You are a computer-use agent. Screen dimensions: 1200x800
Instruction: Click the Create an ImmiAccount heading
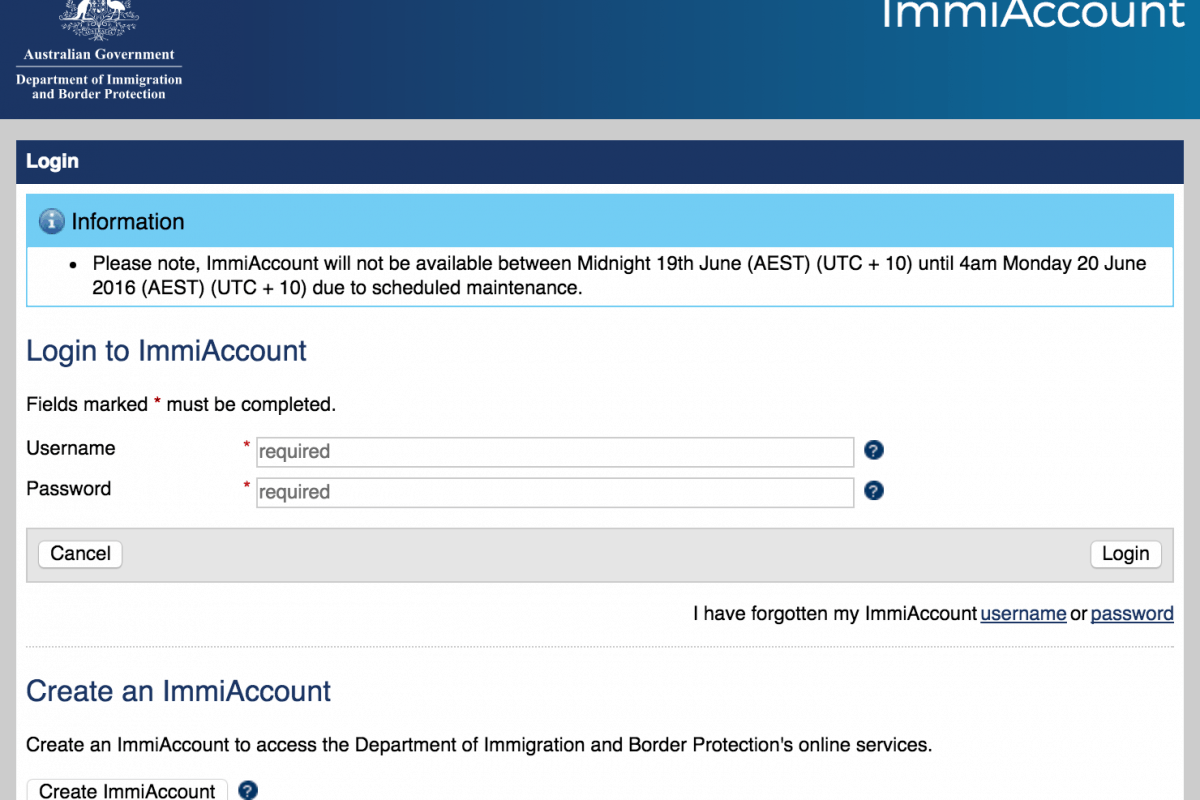tap(178, 691)
